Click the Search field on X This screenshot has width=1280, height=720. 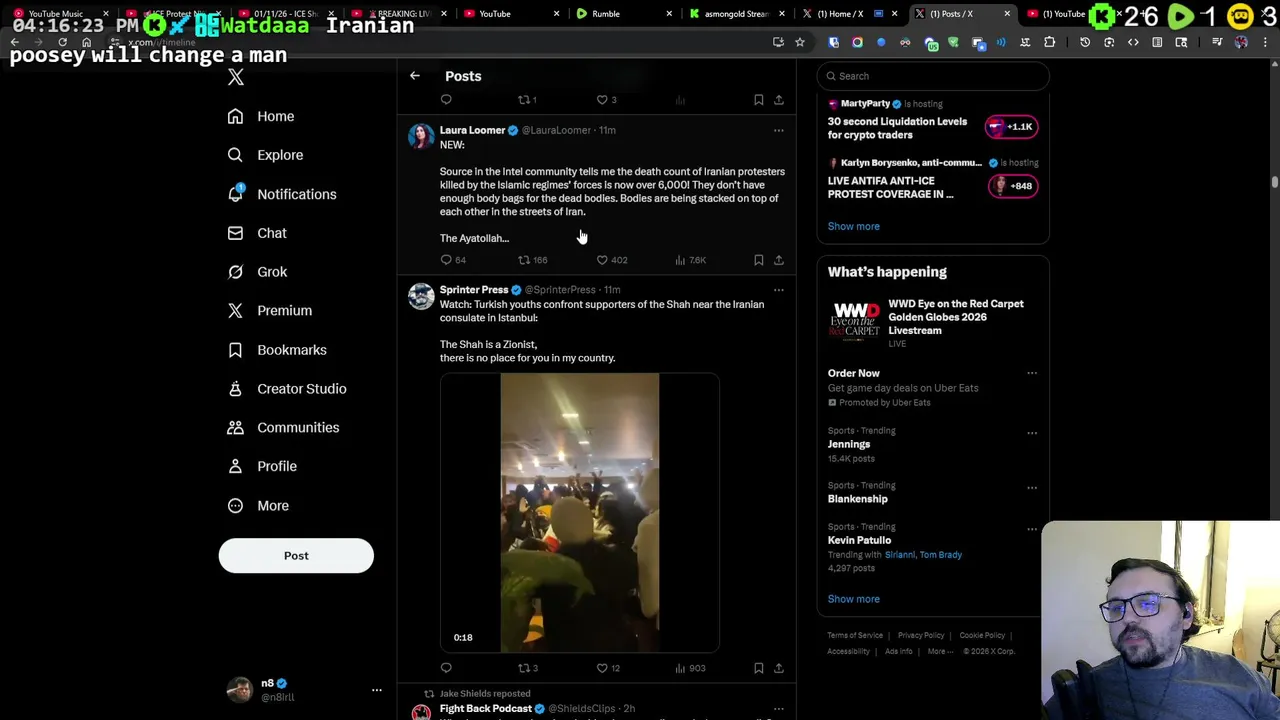tap(933, 76)
